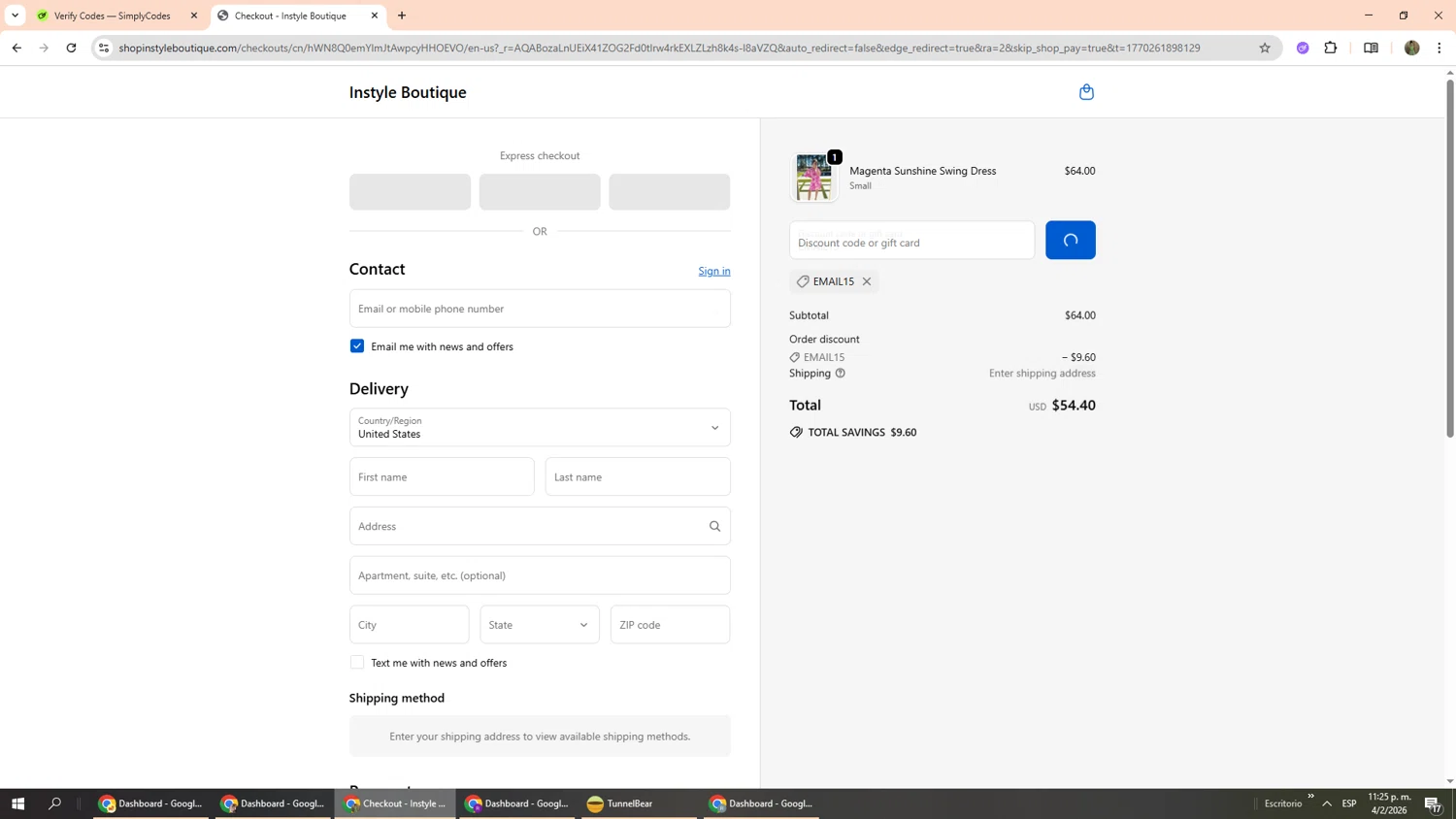Image resolution: width=1456 pixels, height=819 pixels.
Task: Click the purple extension icon in toolbar
Action: pos(1303,48)
